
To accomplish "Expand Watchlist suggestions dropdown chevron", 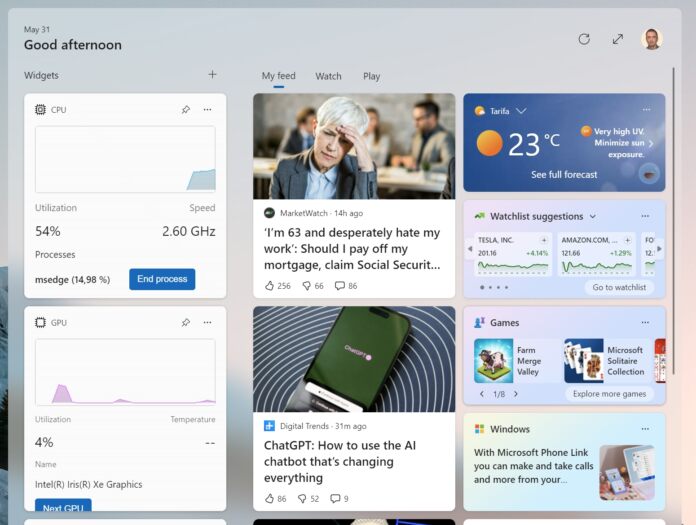I will [x=593, y=217].
